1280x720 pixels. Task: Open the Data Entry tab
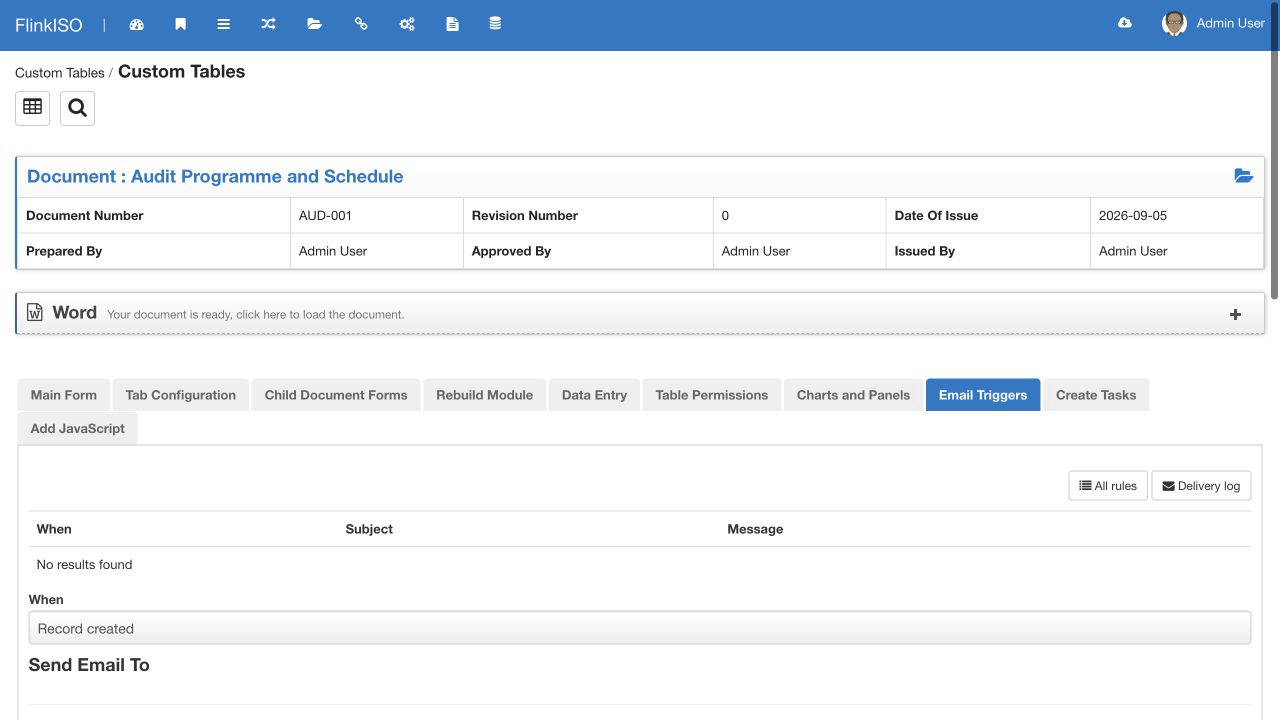[x=594, y=395]
